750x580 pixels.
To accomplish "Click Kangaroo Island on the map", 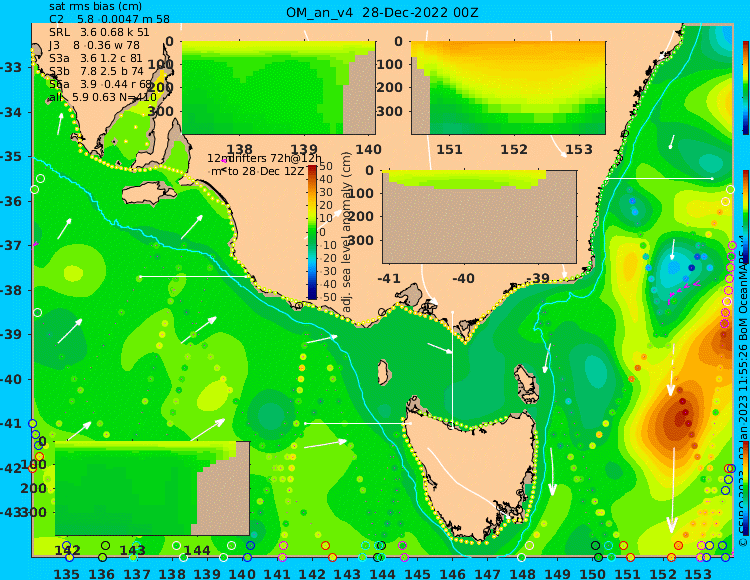I will pos(150,195).
